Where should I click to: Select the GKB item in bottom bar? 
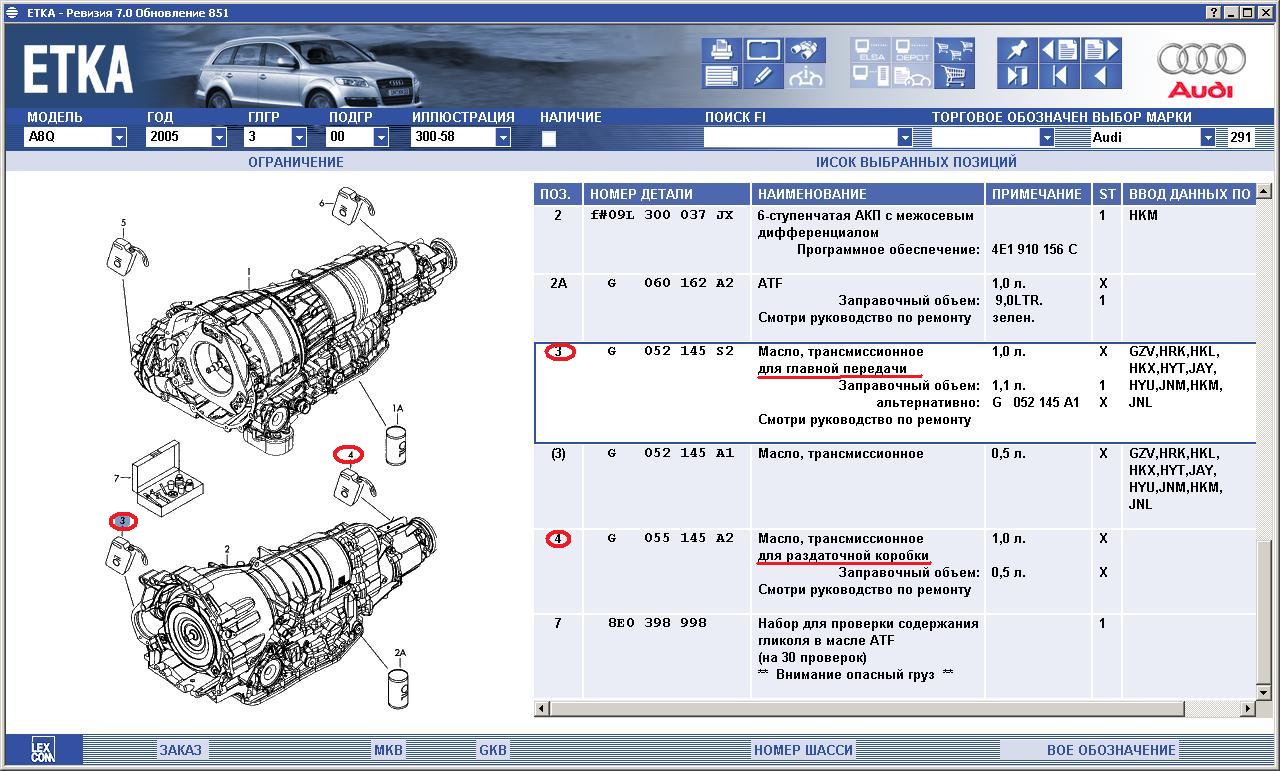coord(492,750)
